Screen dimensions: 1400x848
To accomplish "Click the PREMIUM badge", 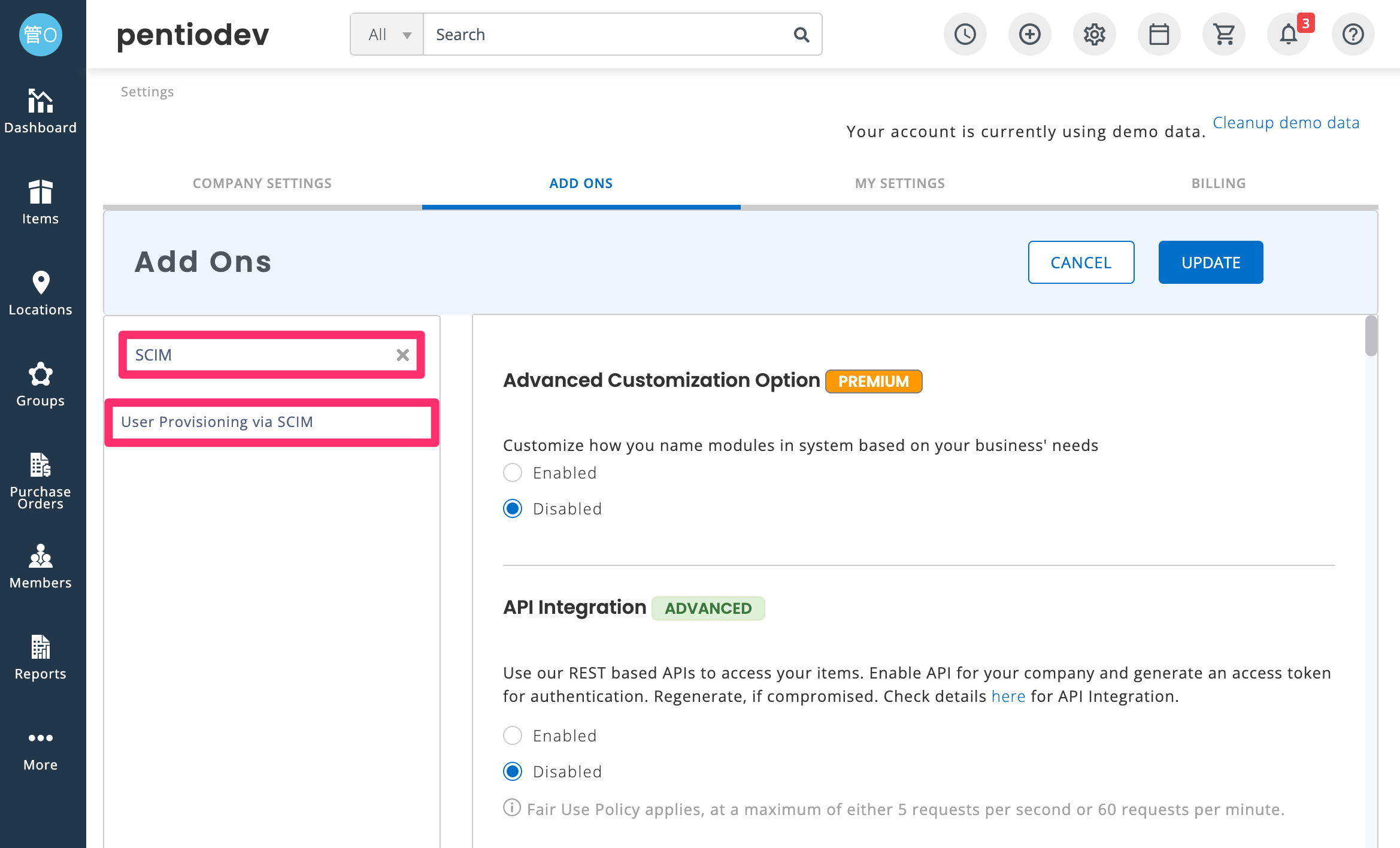I will pos(874,381).
